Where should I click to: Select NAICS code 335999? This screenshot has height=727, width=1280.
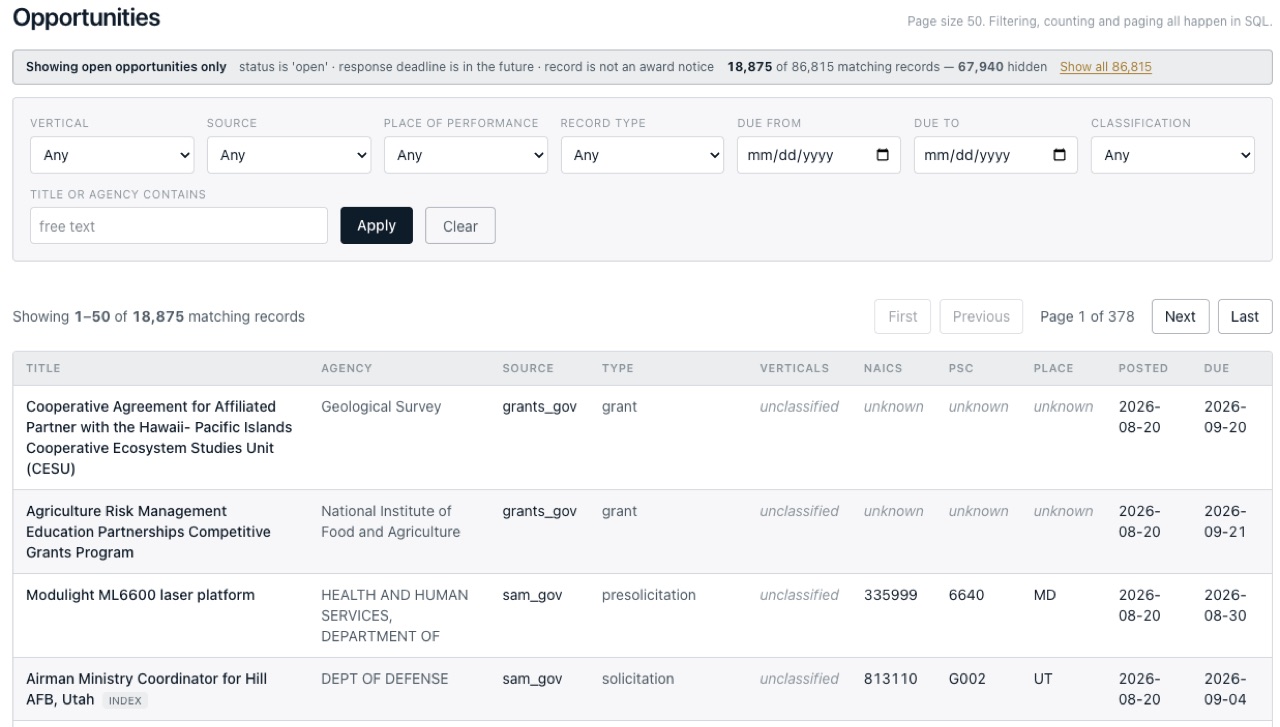[891, 595]
